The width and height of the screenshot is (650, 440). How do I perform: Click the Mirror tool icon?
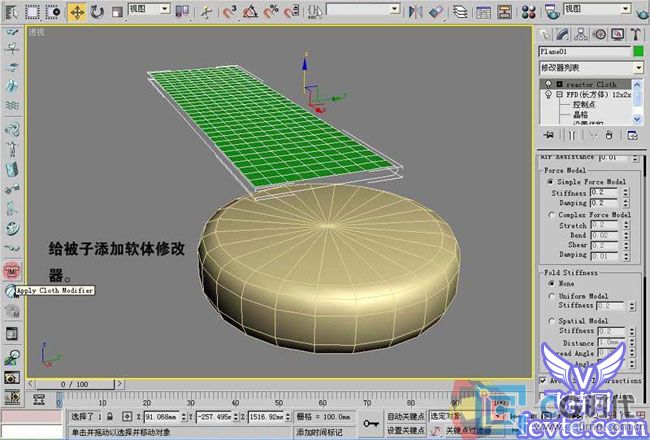[x=415, y=12]
